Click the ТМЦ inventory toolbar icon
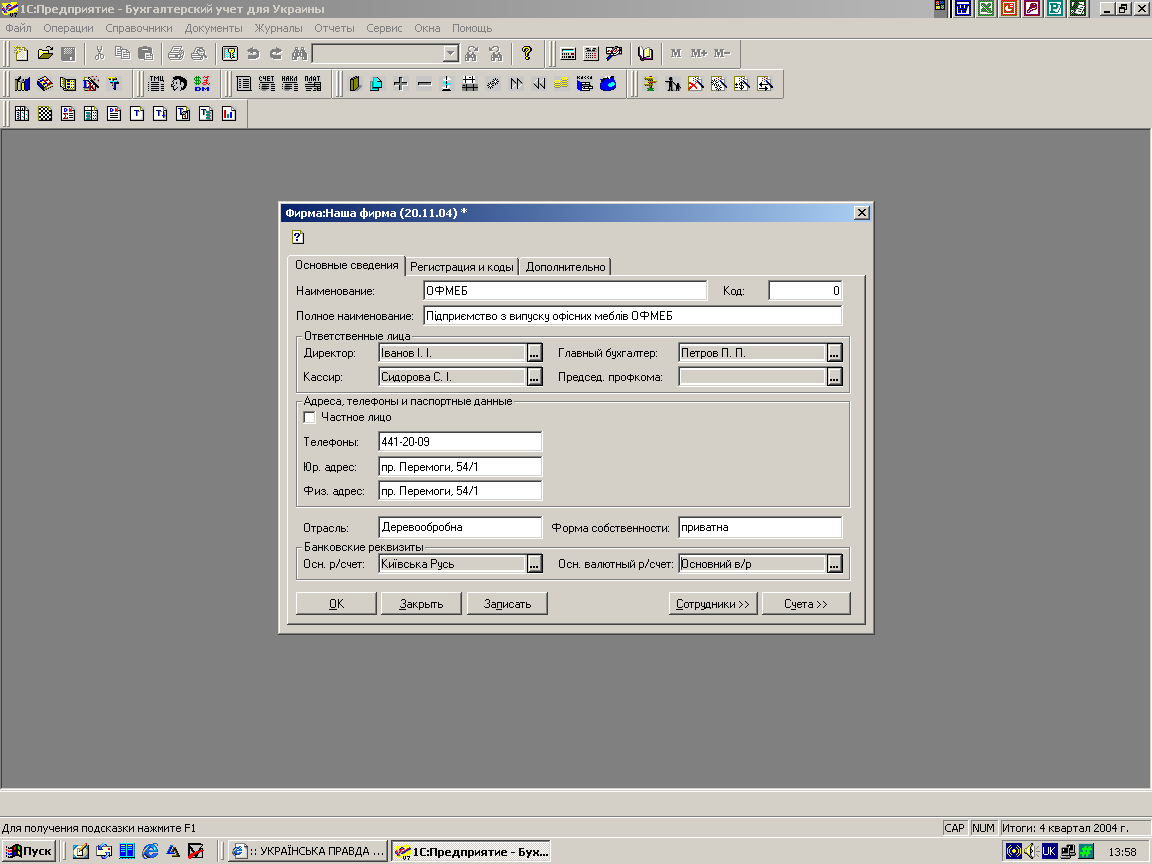Screen dimensions: 1152x864 click(x=156, y=84)
